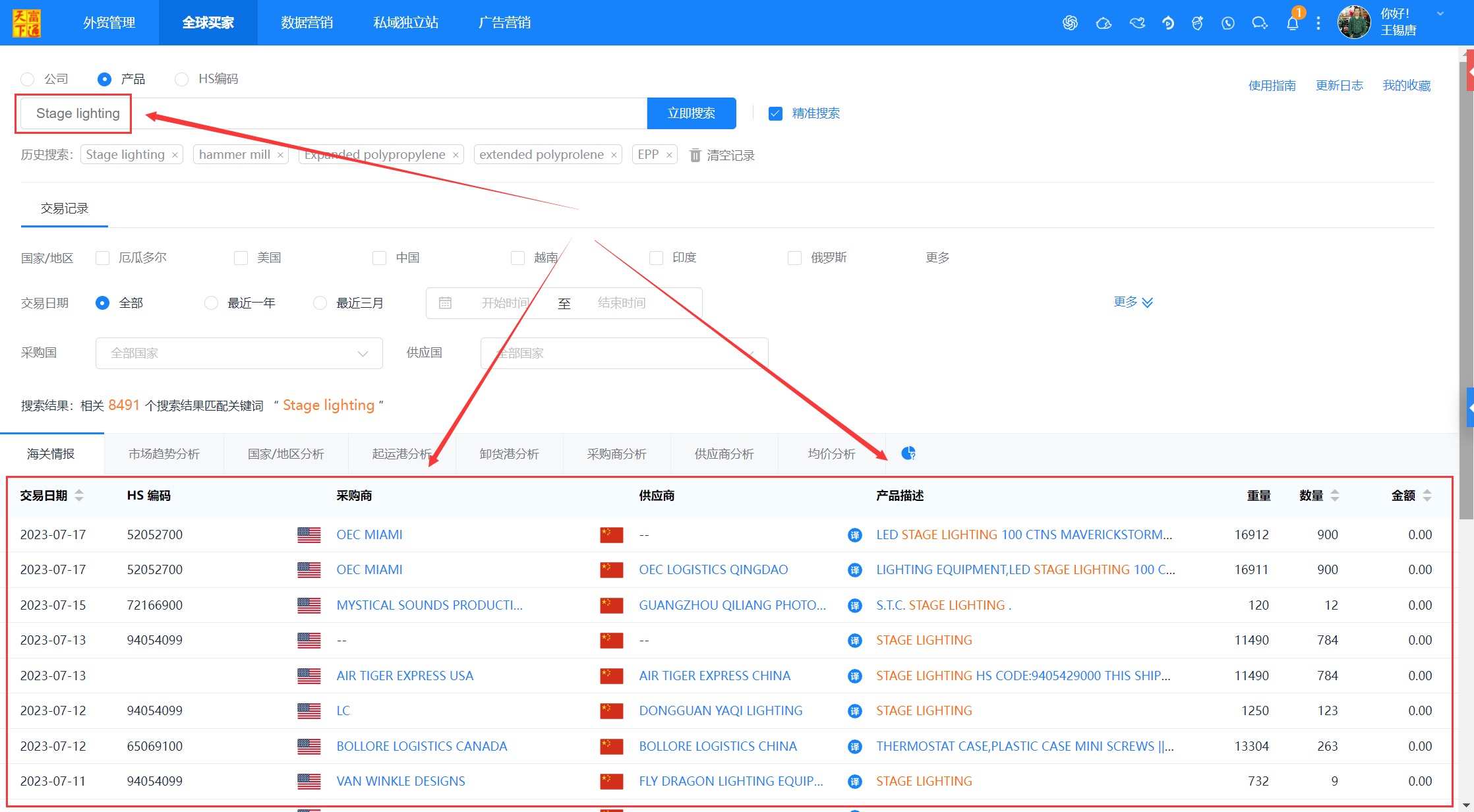Image resolution: width=1474 pixels, height=812 pixels.
Task: Click the app logo in the top bar
Action: [27, 23]
